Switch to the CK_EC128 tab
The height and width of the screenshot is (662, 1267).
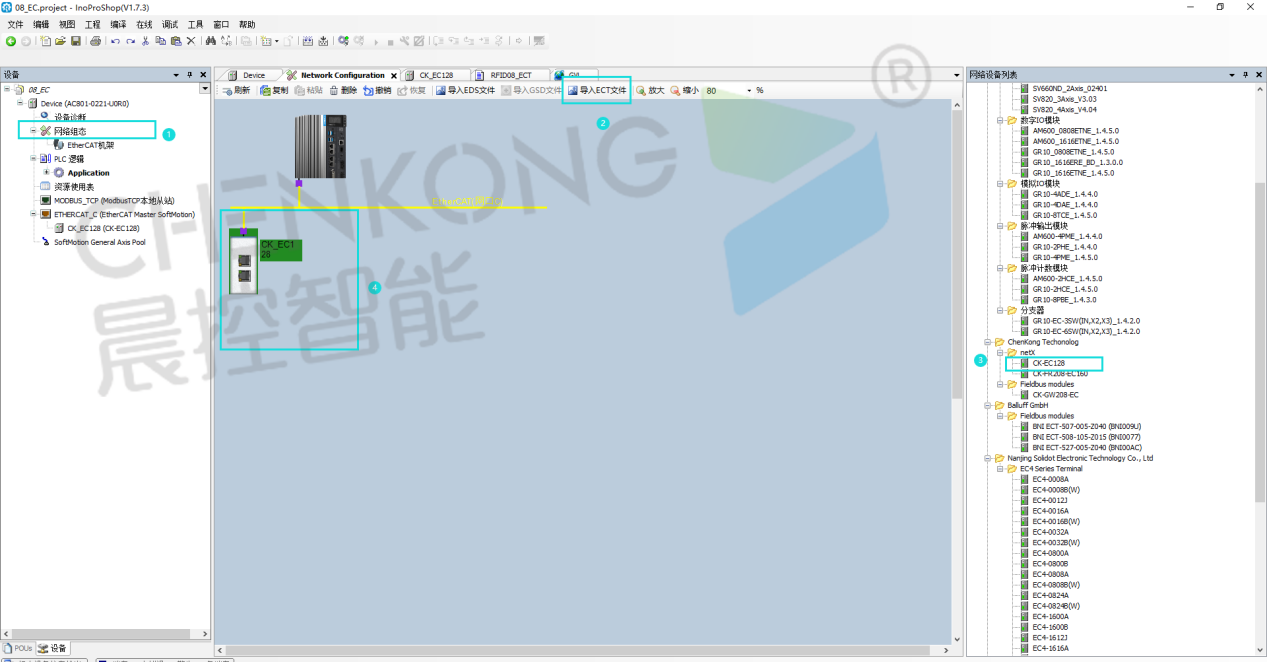pos(435,75)
